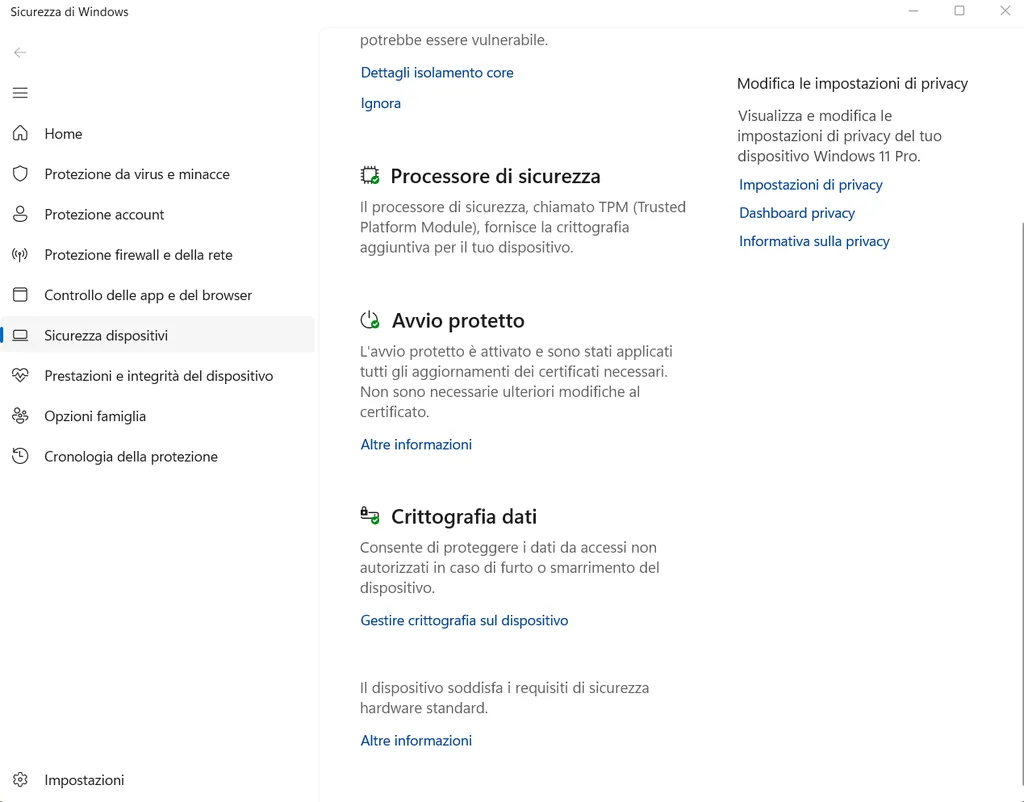
Task: Click the Home icon in the sidebar
Action: (x=20, y=134)
